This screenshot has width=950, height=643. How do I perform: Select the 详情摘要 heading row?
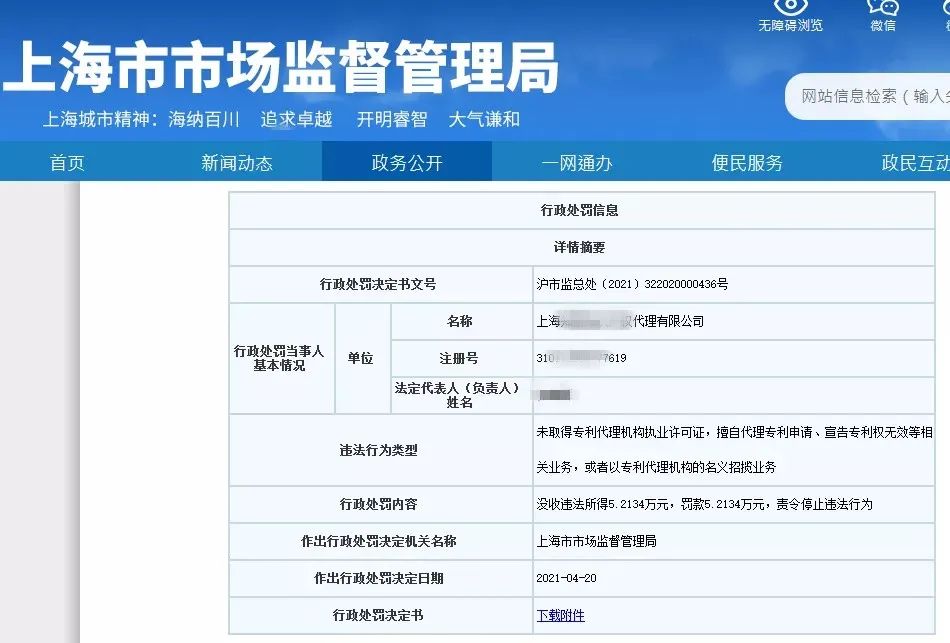tap(582, 247)
